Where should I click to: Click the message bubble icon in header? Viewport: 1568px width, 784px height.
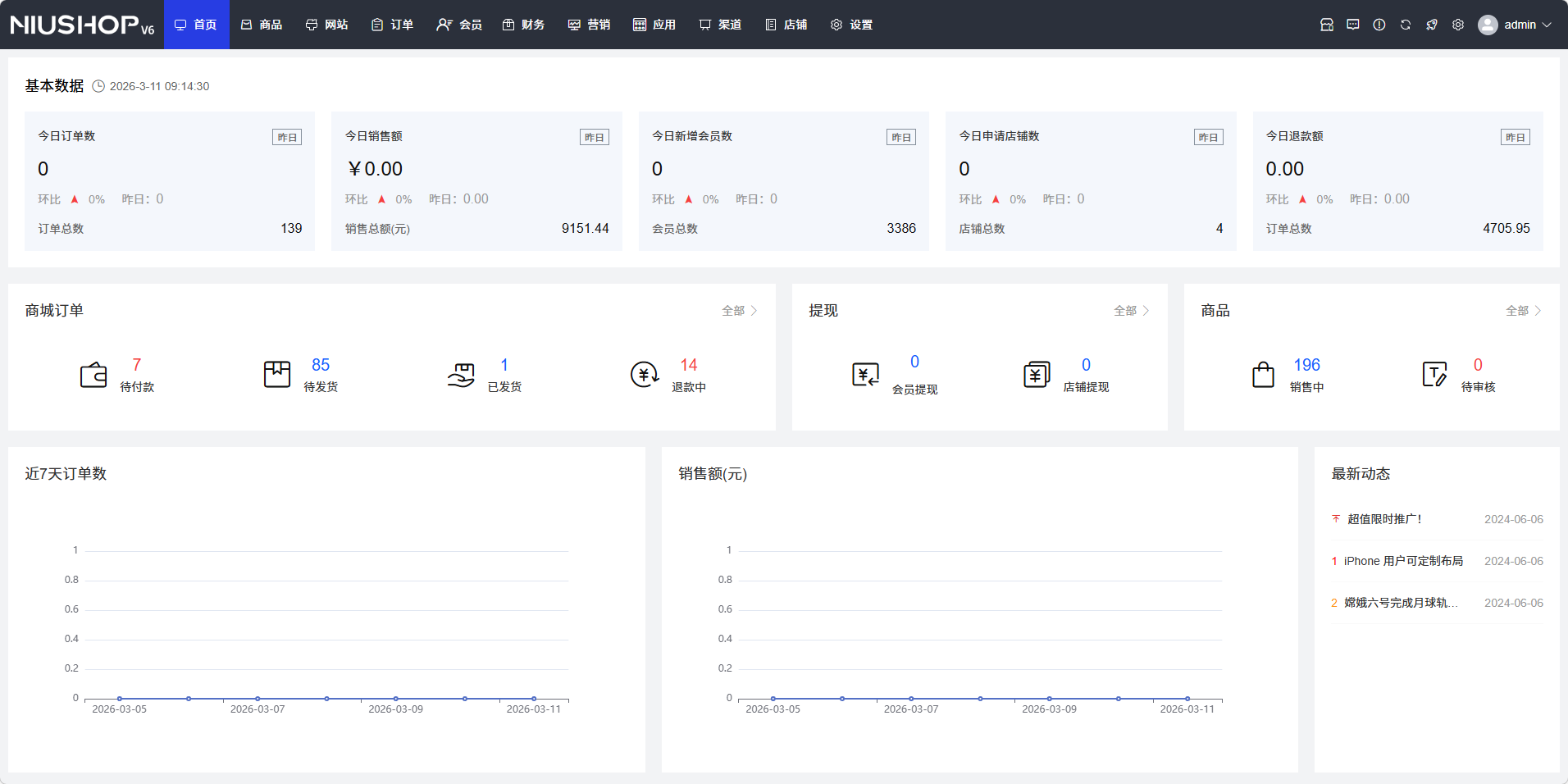coord(1353,25)
